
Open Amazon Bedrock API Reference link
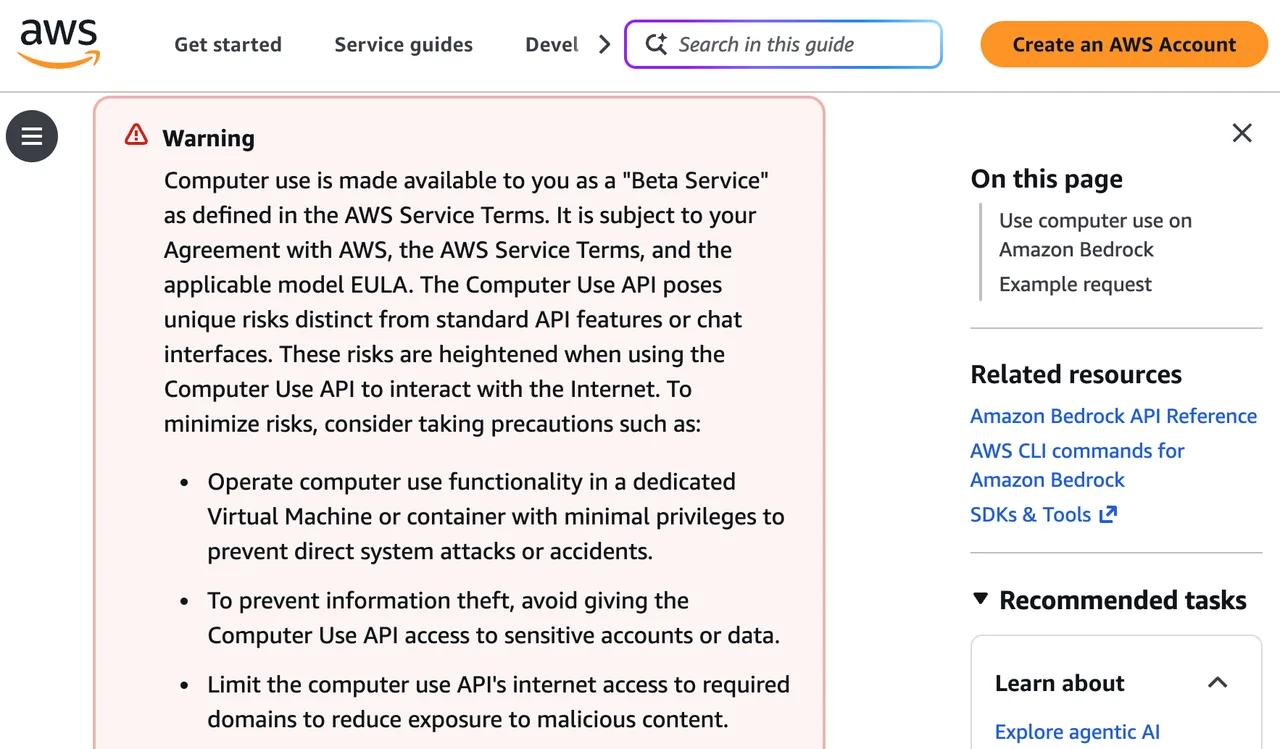tap(1113, 416)
